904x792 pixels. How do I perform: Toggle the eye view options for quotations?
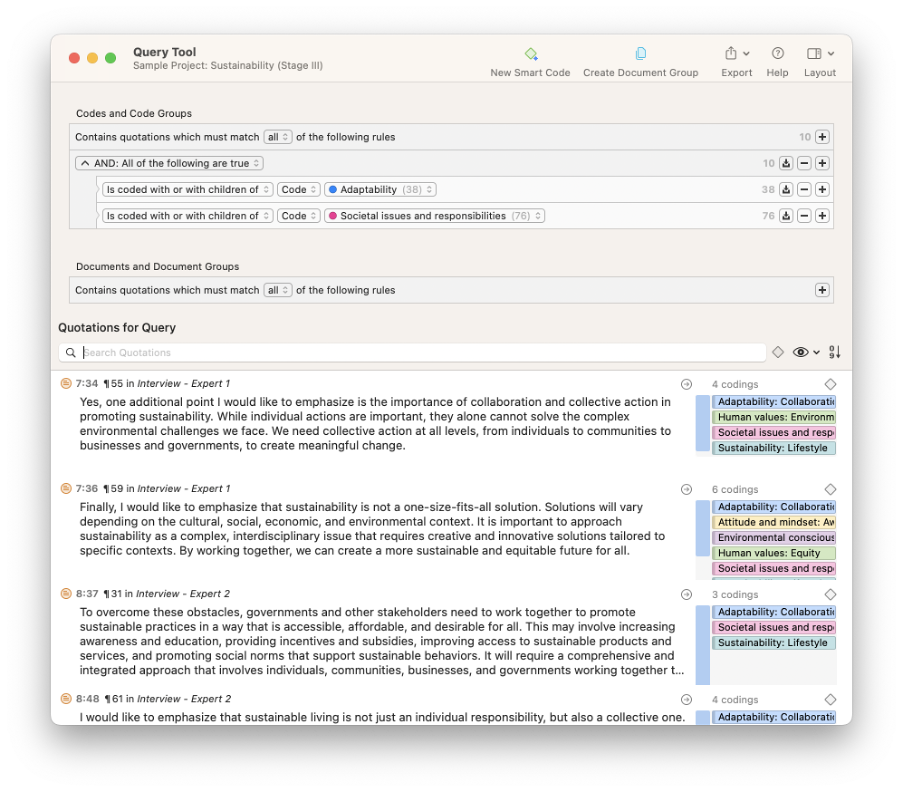805,352
